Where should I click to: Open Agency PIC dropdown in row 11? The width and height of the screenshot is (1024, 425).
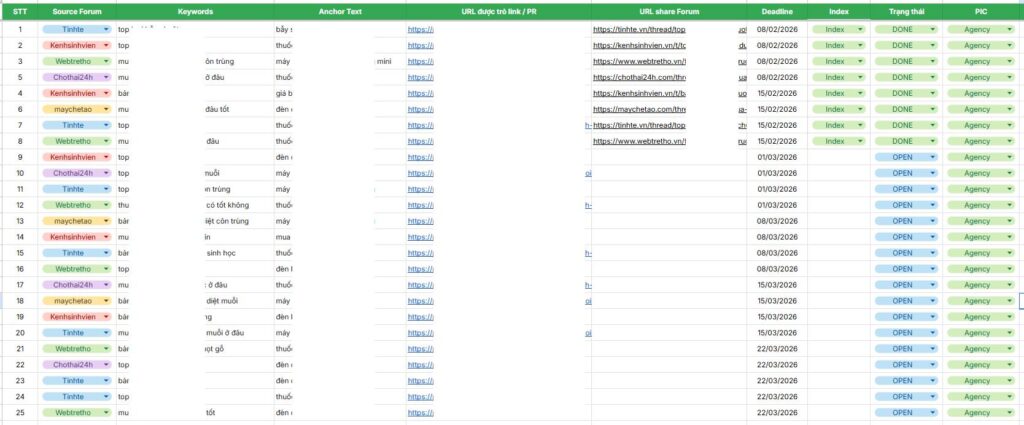coord(982,189)
